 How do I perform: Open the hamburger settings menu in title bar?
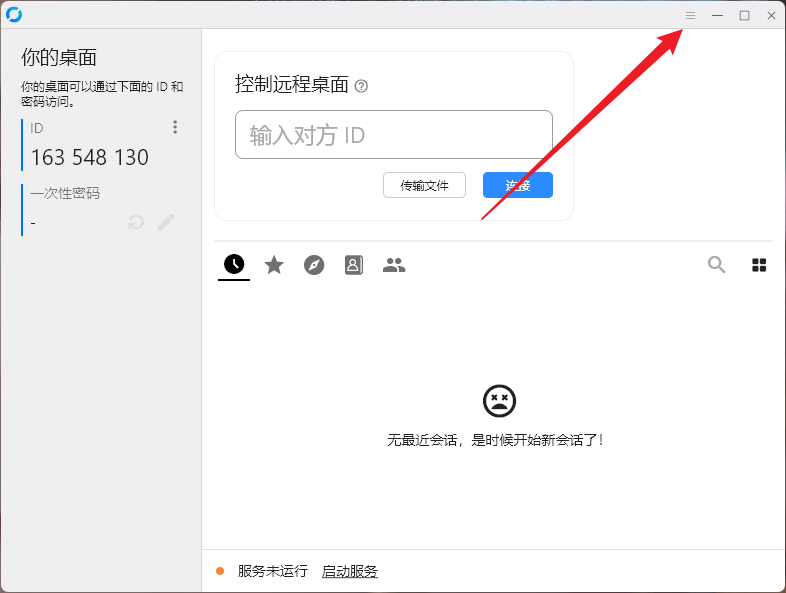pyautogui.click(x=690, y=15)
